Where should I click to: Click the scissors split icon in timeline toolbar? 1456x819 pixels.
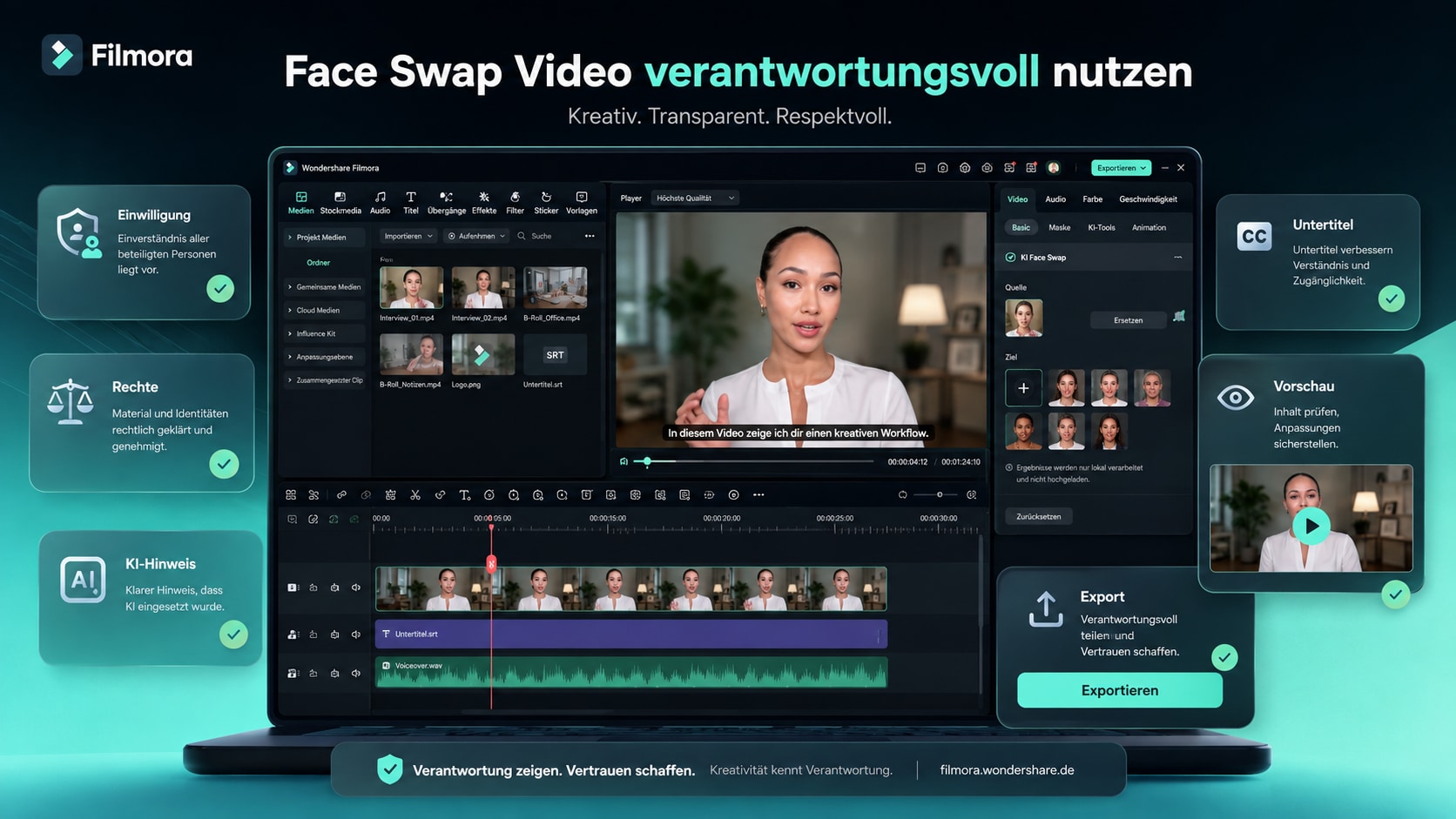415,495
